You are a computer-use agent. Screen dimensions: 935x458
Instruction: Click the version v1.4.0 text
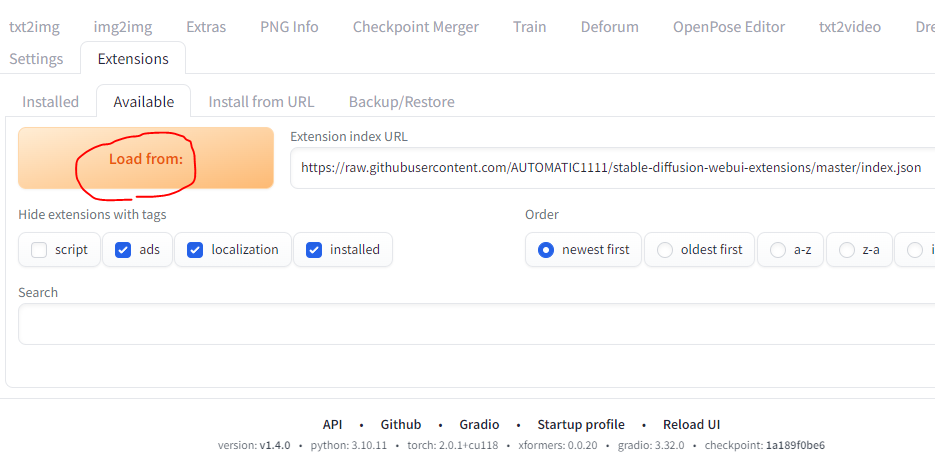pos(254,445)
